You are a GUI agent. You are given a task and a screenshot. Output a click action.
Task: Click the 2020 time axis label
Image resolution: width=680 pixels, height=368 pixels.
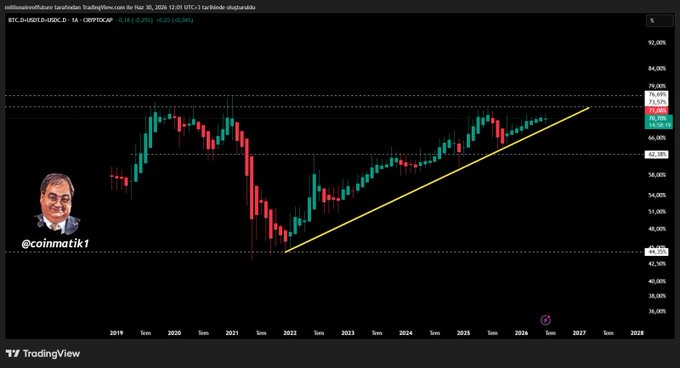174,333
